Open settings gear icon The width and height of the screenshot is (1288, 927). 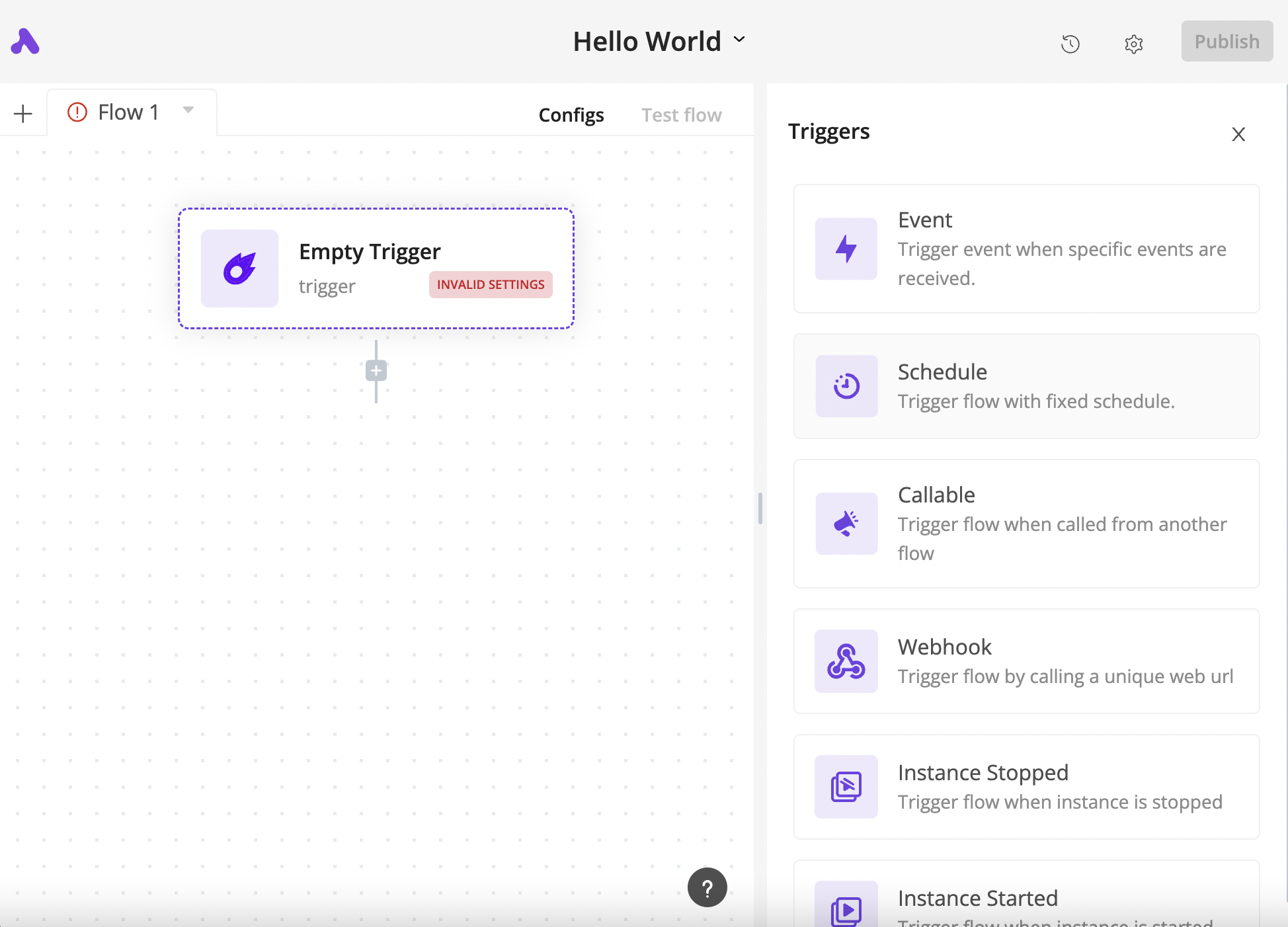coord(1133,44)
